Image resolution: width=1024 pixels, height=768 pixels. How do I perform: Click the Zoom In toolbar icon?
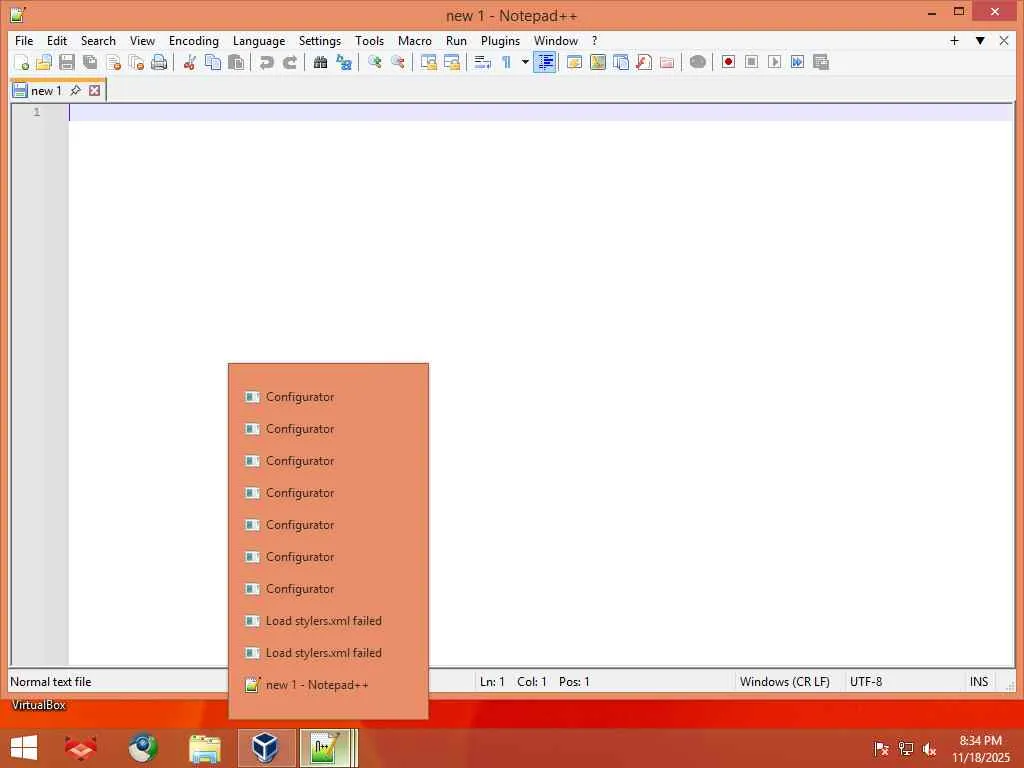[x=374, y=62]
